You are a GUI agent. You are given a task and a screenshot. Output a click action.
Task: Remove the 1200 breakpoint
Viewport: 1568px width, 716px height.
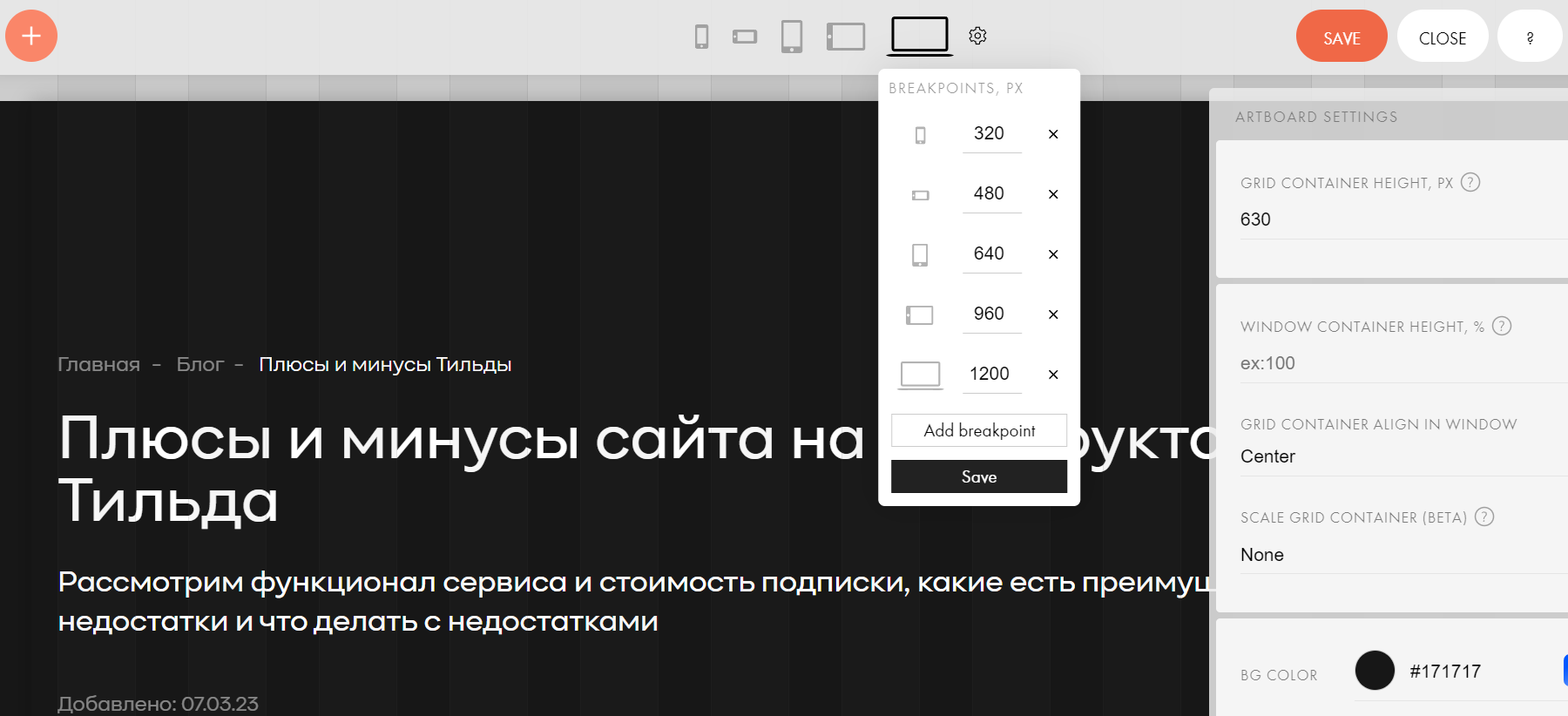pos(1053,375)
